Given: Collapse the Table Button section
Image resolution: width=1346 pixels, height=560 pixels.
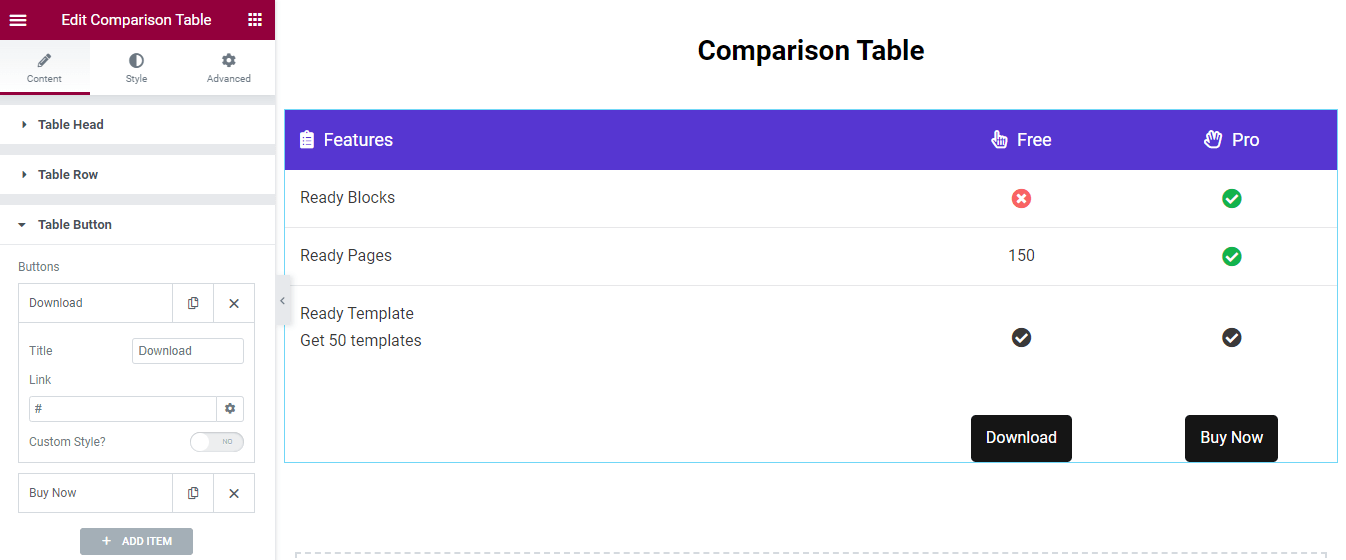Looking at the screenshot, I should (x=74, y=225).
